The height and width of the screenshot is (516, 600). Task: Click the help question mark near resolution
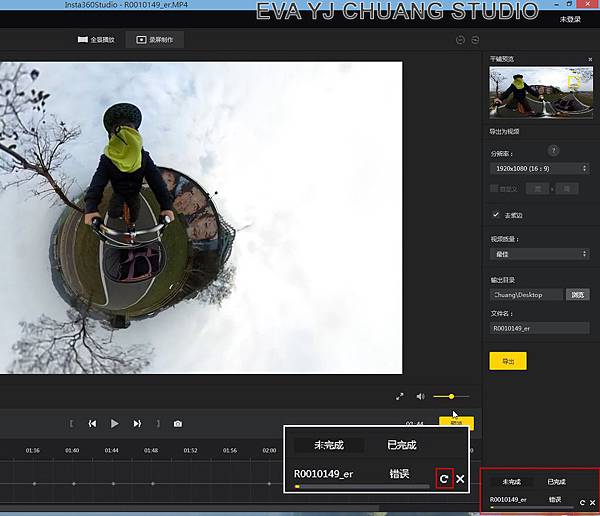pyautogui.click(x=553, y=150)
